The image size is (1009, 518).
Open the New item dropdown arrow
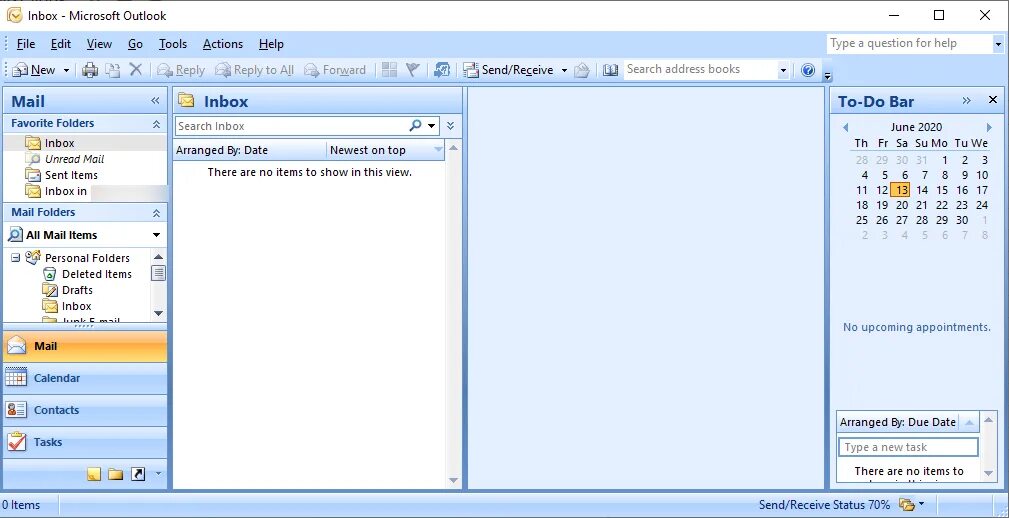coord(66,70)
